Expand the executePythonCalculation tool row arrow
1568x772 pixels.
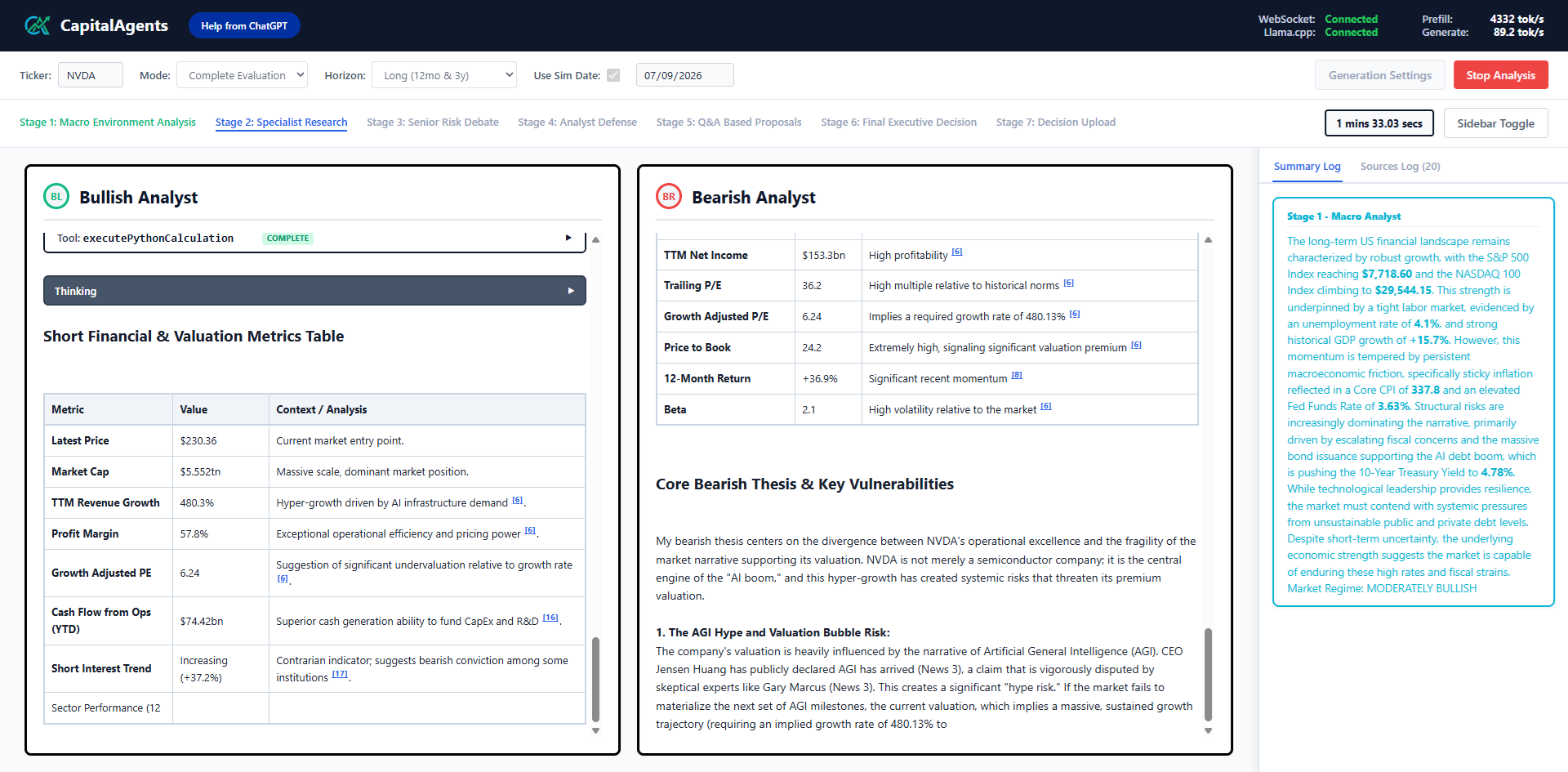click(x=568, y=238)
